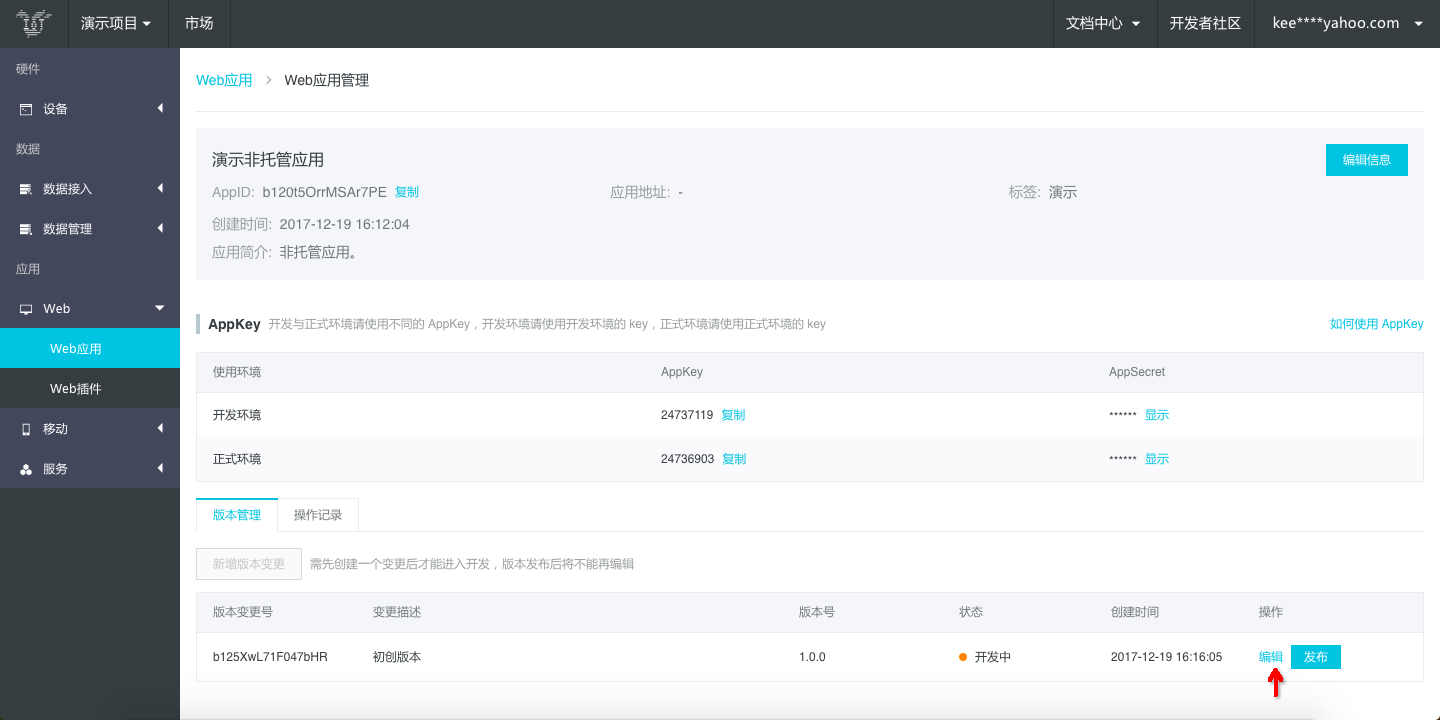Screen dimensions: 1440x720
Task: Click the 服务 services icon in sidebar
Action: click(x=26, y=469)
